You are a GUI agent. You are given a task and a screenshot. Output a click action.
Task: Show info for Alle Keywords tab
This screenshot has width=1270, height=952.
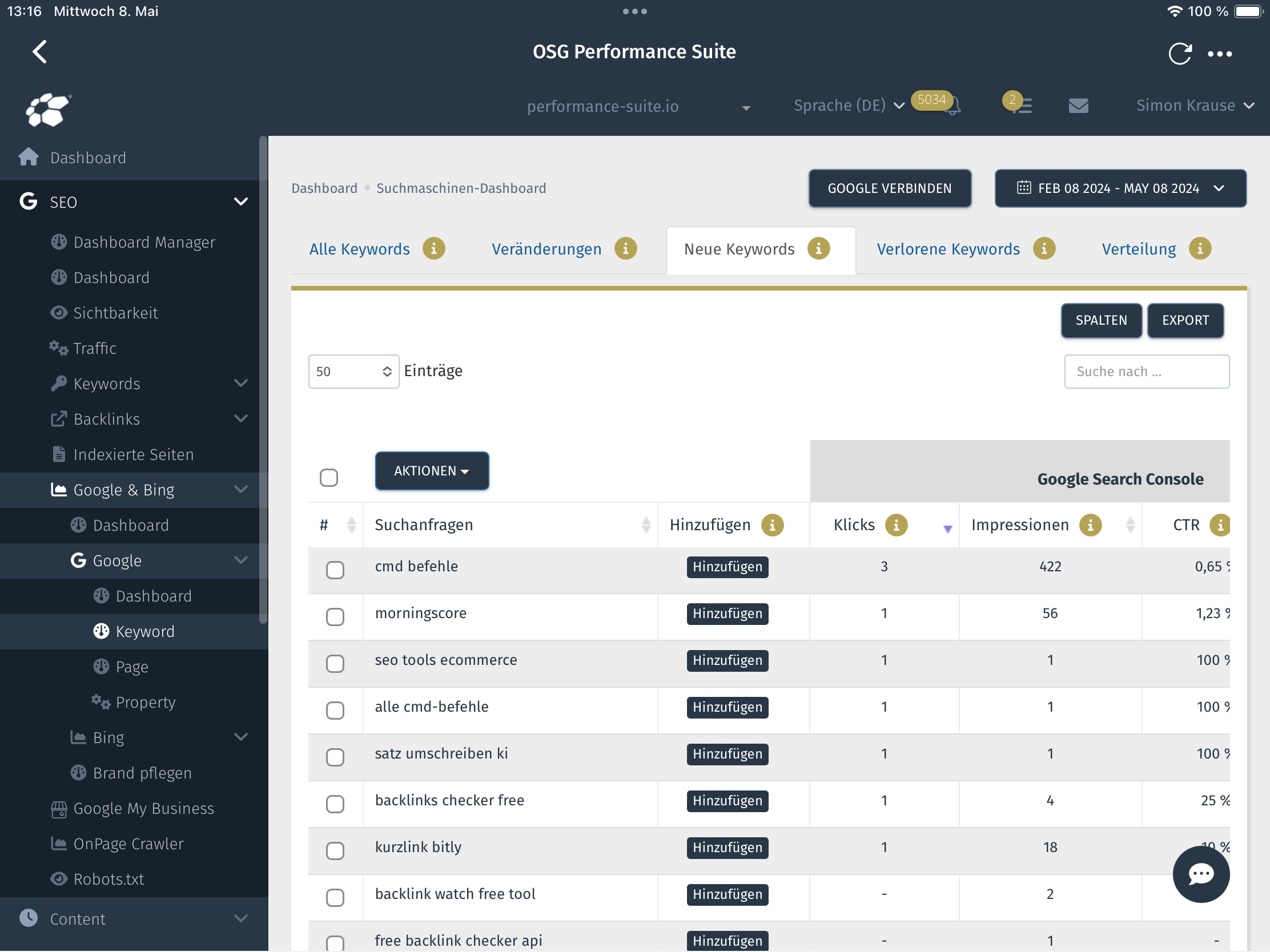pos(434,249)
